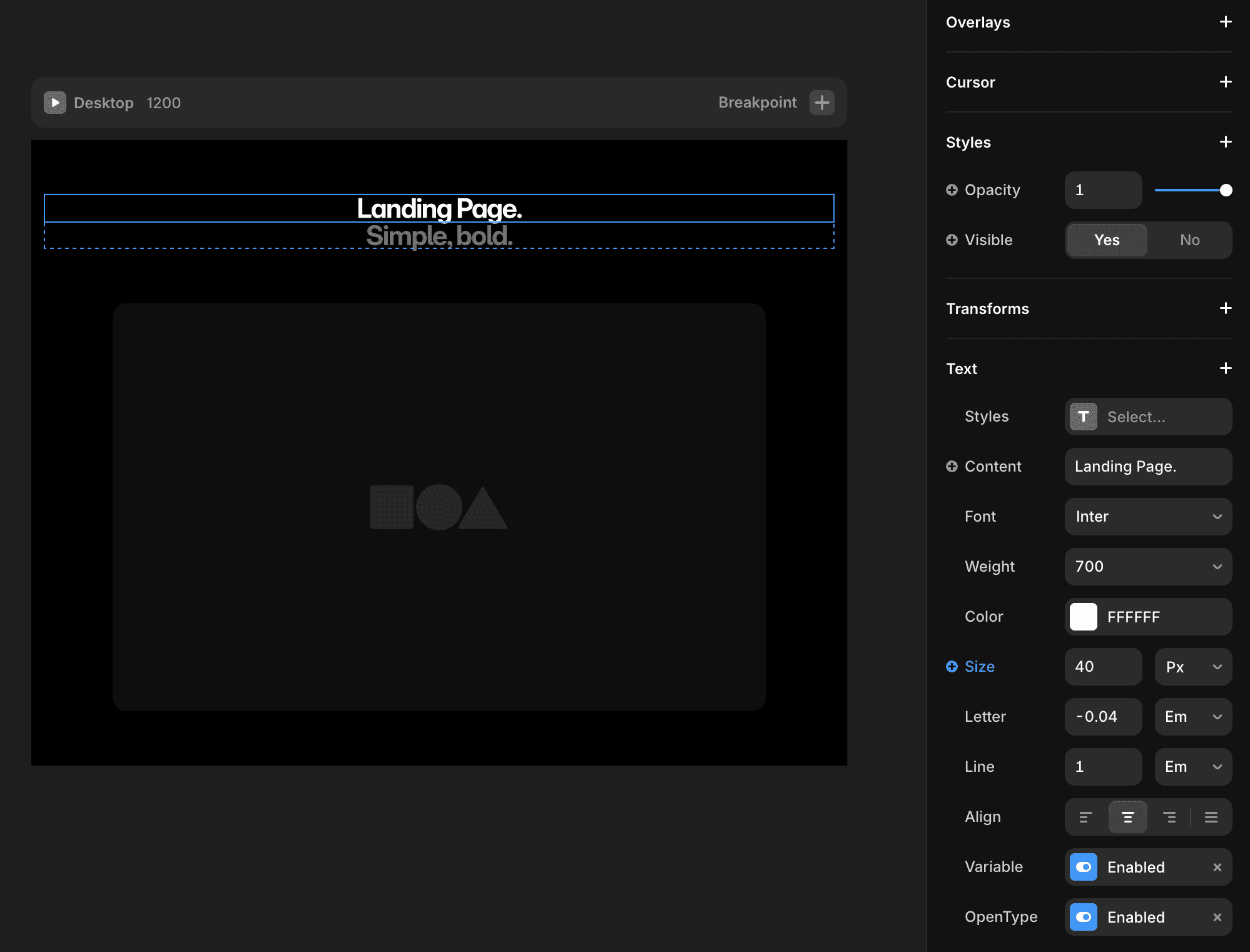Image resolution: width=1250 pixels, height=952 pixels.
Task: Add a new Breakpoint with plus button
Action: pyautogui.click(x=821, y=103)
